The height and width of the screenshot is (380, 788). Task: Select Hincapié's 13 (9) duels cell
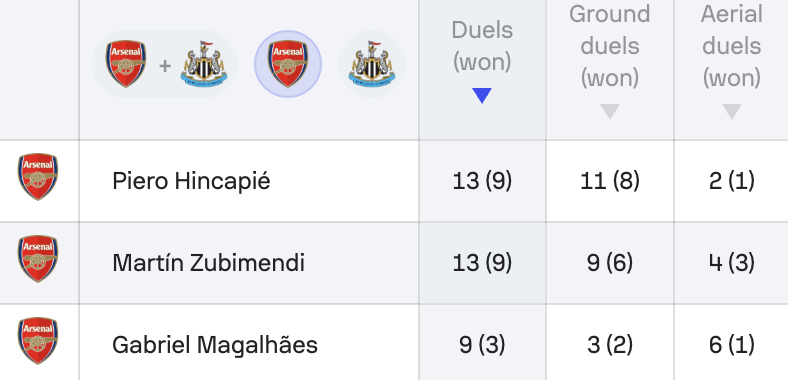[x=482, y=181]
